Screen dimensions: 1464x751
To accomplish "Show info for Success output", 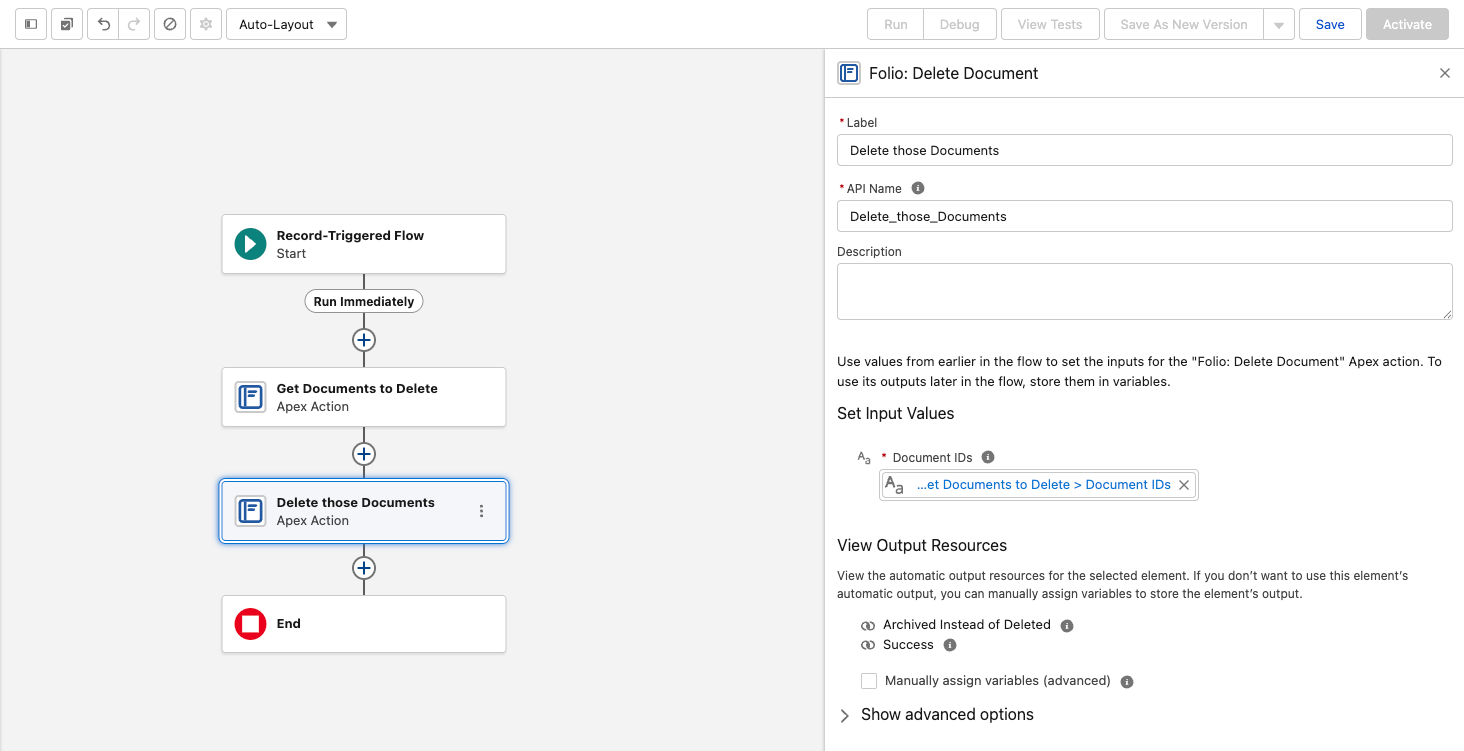I will tap(950, 645).
